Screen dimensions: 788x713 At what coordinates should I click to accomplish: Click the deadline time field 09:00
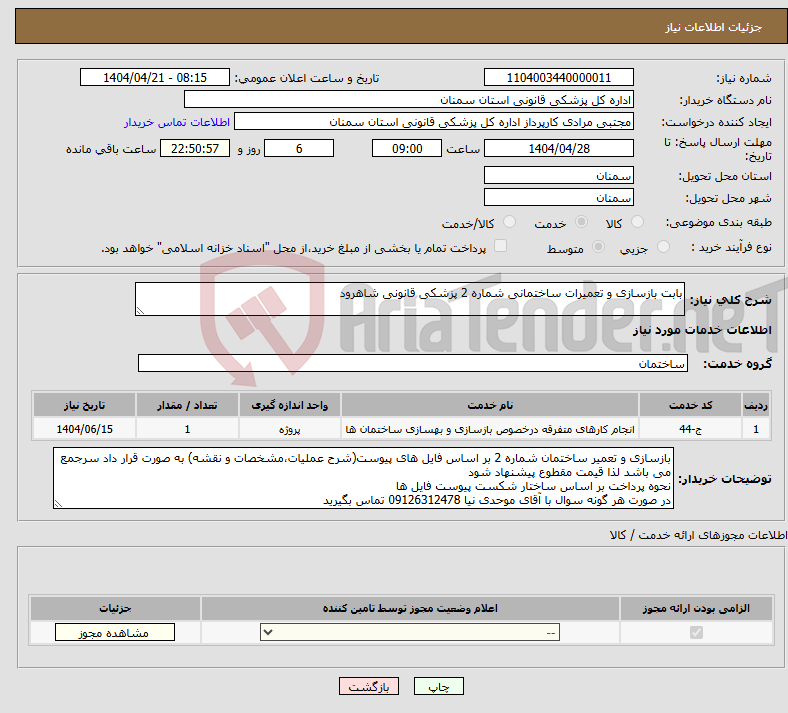point(407,148)
